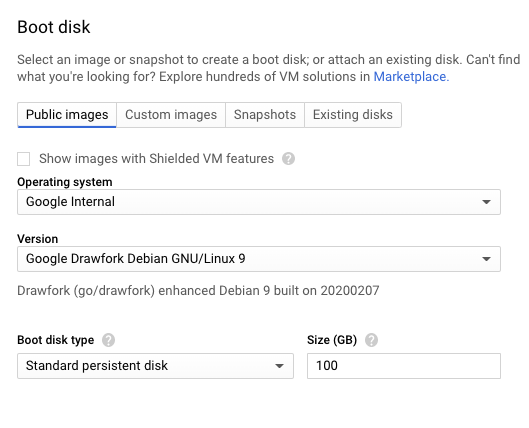Click the 'Show images with Shielded VM features' label
This screenshot has width=529, height=428.
click(x=157, y=159)
